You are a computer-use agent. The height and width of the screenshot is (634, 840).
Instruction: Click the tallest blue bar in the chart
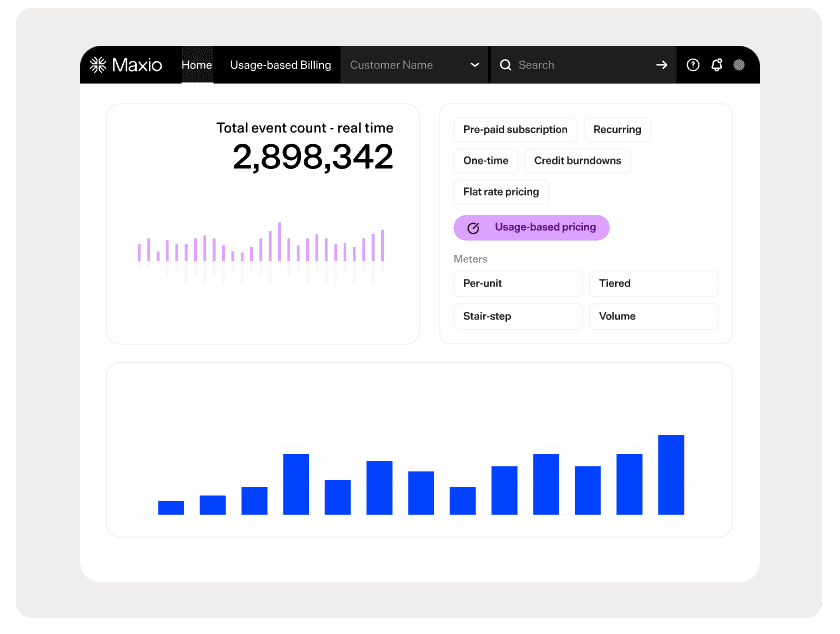coord(671,475)
